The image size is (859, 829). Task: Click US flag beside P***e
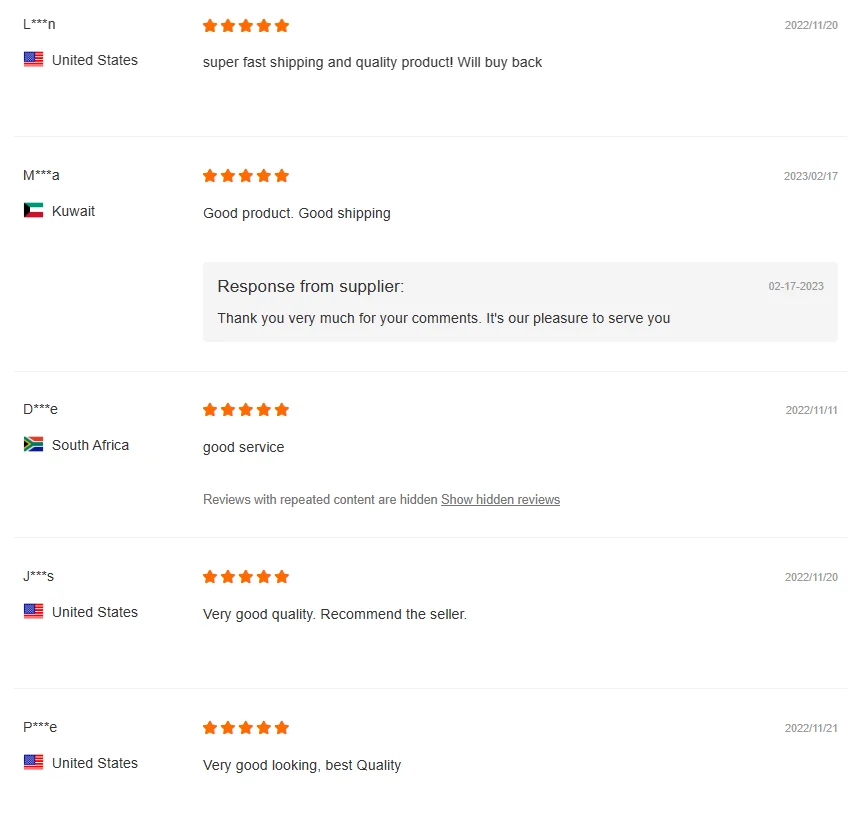pyautogui.click(x=33, y=763)
